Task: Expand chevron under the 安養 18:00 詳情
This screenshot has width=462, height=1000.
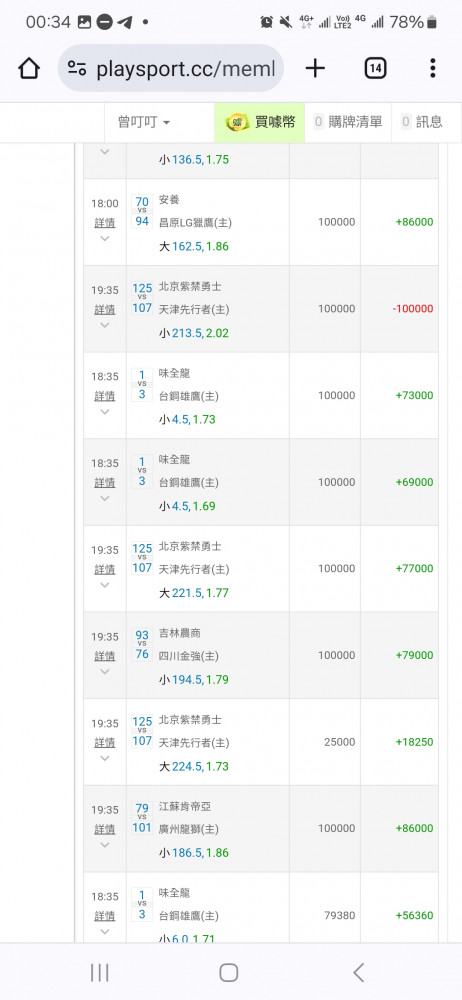Action: pos(105,239)
